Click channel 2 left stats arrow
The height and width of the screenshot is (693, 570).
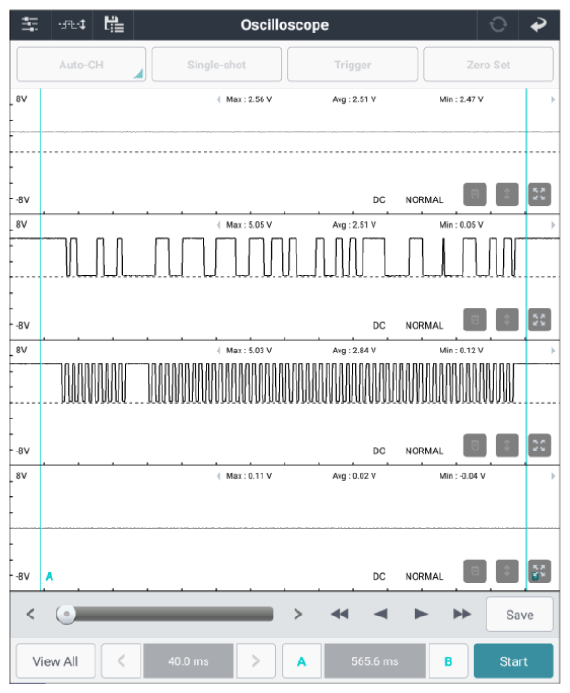[x=219, y=225]
